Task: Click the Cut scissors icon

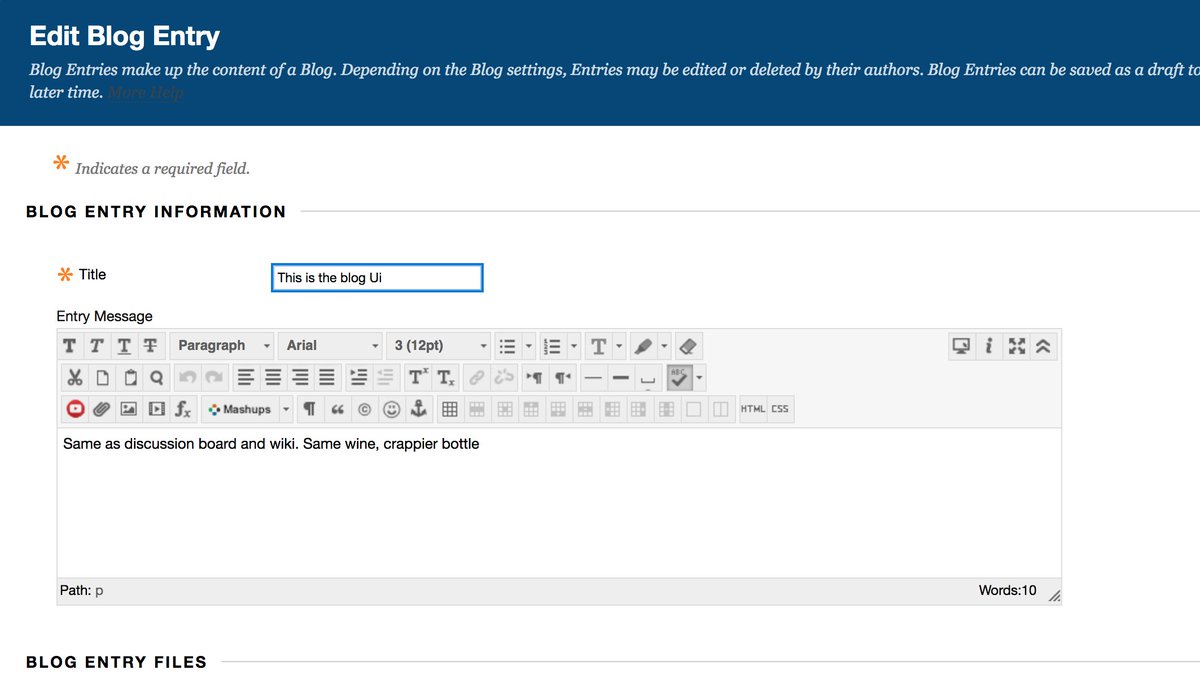Action: [x=75, y=378]
